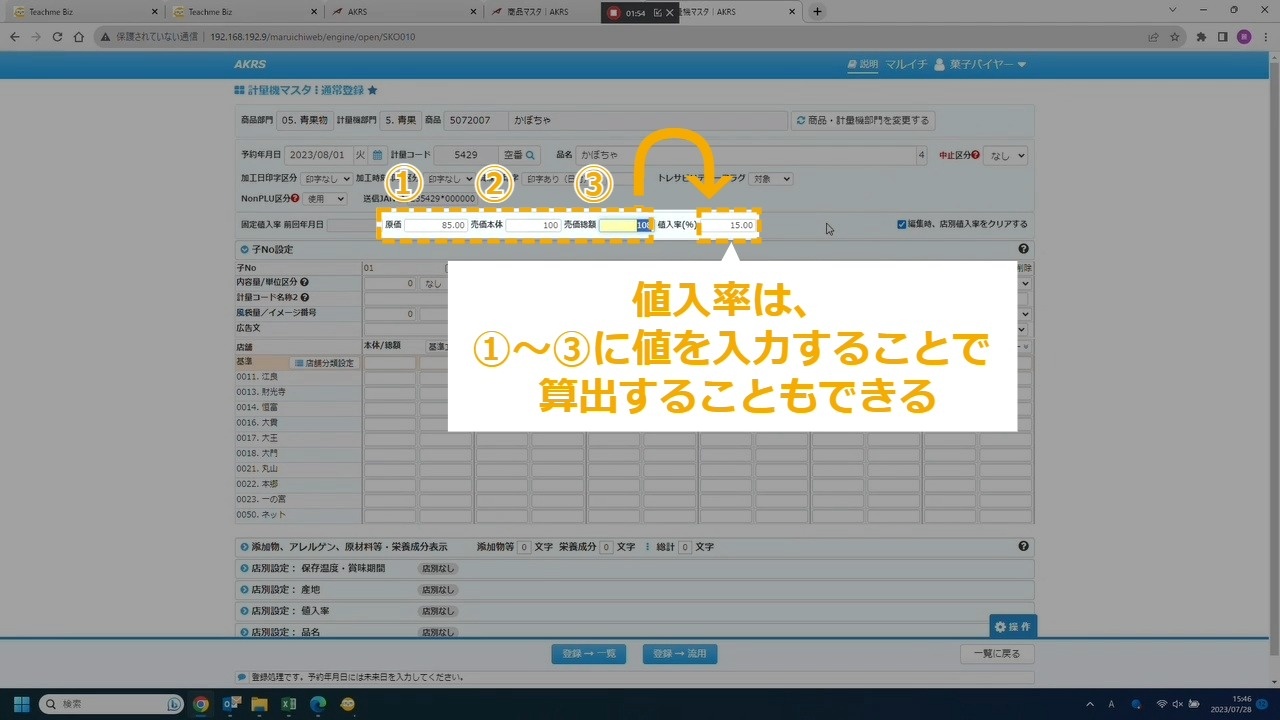Click the 空番 search magnifier button

[531, 155]
